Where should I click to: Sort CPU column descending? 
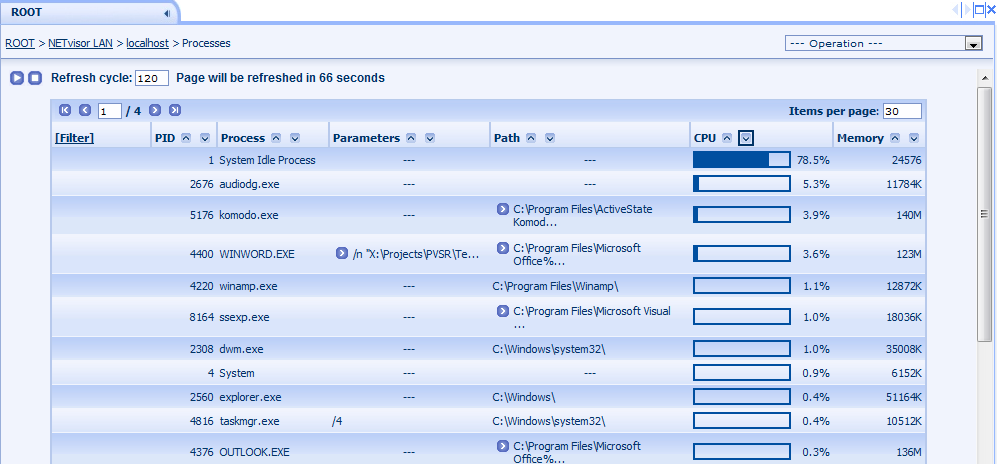pos(746,138)
